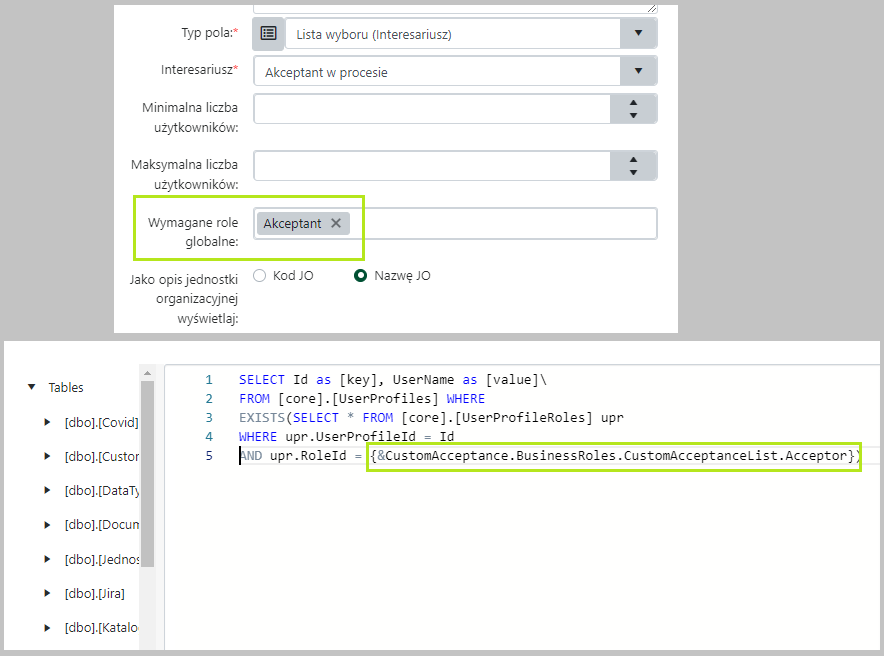
Task: Click the tables list vertical scrollbar
Action: tap(147, 470)
